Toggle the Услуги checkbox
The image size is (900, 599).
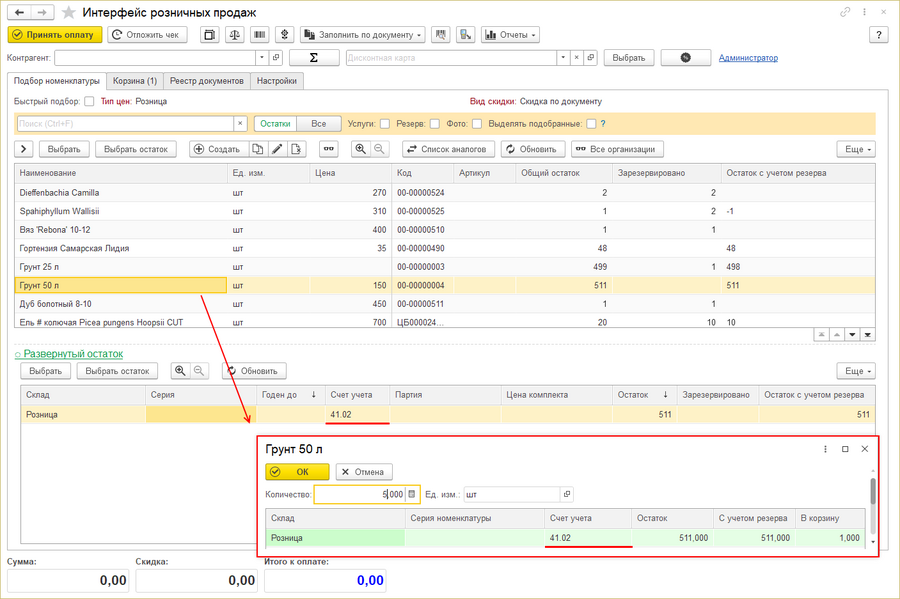tap(385, 124)
